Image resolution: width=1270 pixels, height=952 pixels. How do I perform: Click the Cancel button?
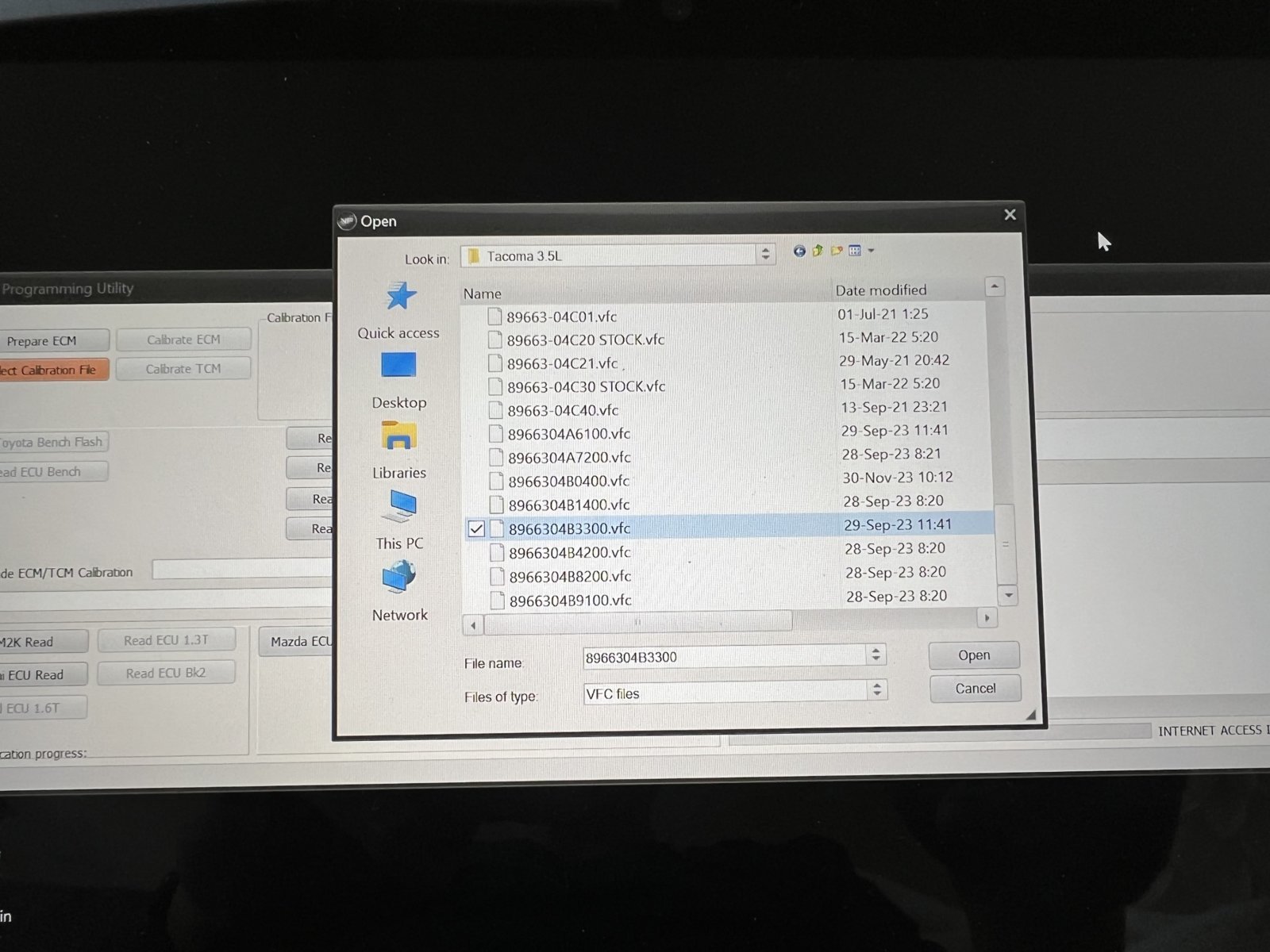(x=975, y=689)
